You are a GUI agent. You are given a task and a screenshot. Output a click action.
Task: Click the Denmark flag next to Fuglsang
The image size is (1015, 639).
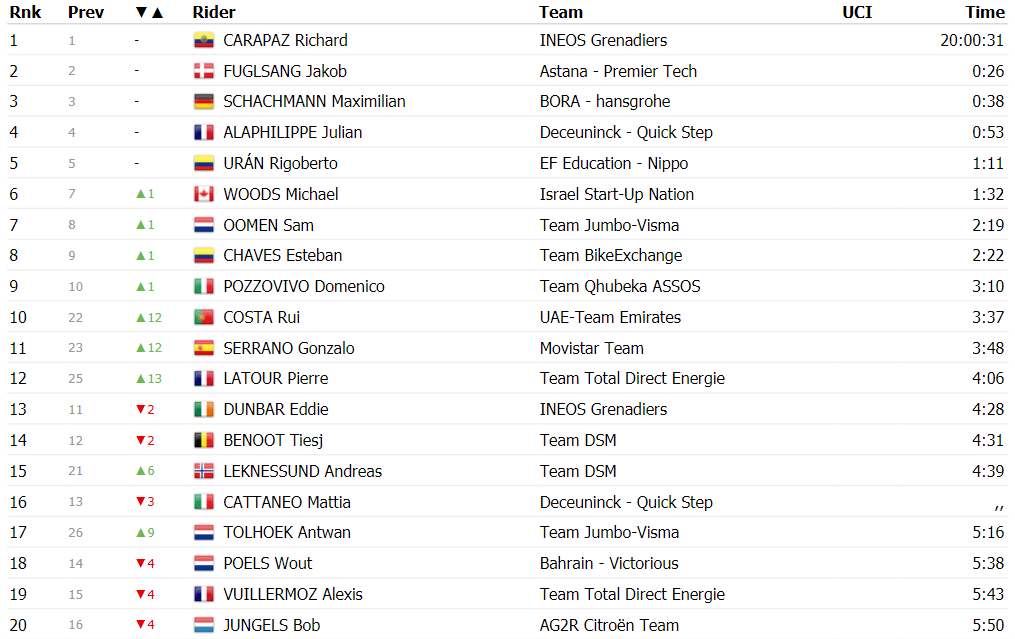point(204,71)
